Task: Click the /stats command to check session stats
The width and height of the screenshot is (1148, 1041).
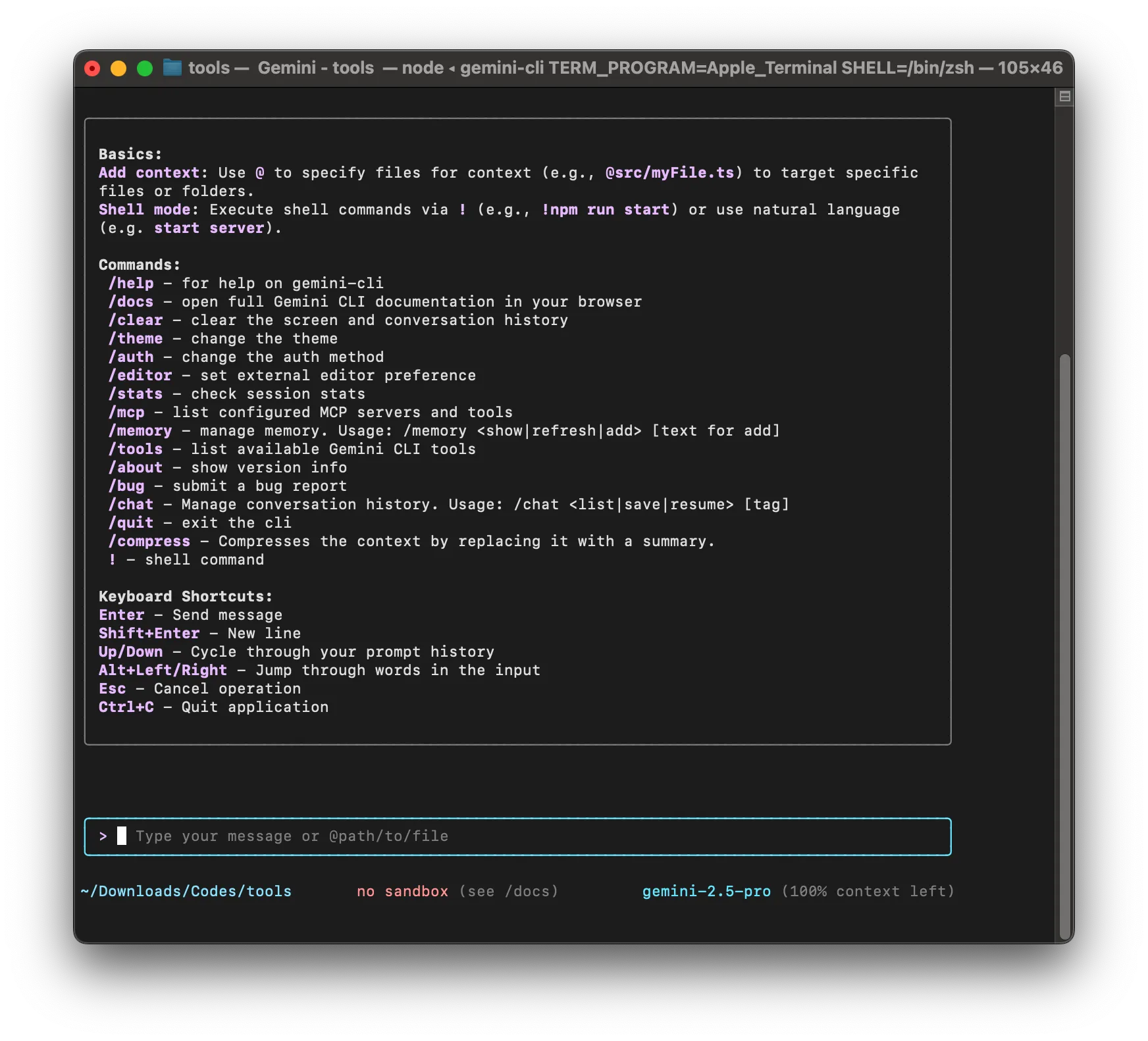Action: (x=136, y=394)
